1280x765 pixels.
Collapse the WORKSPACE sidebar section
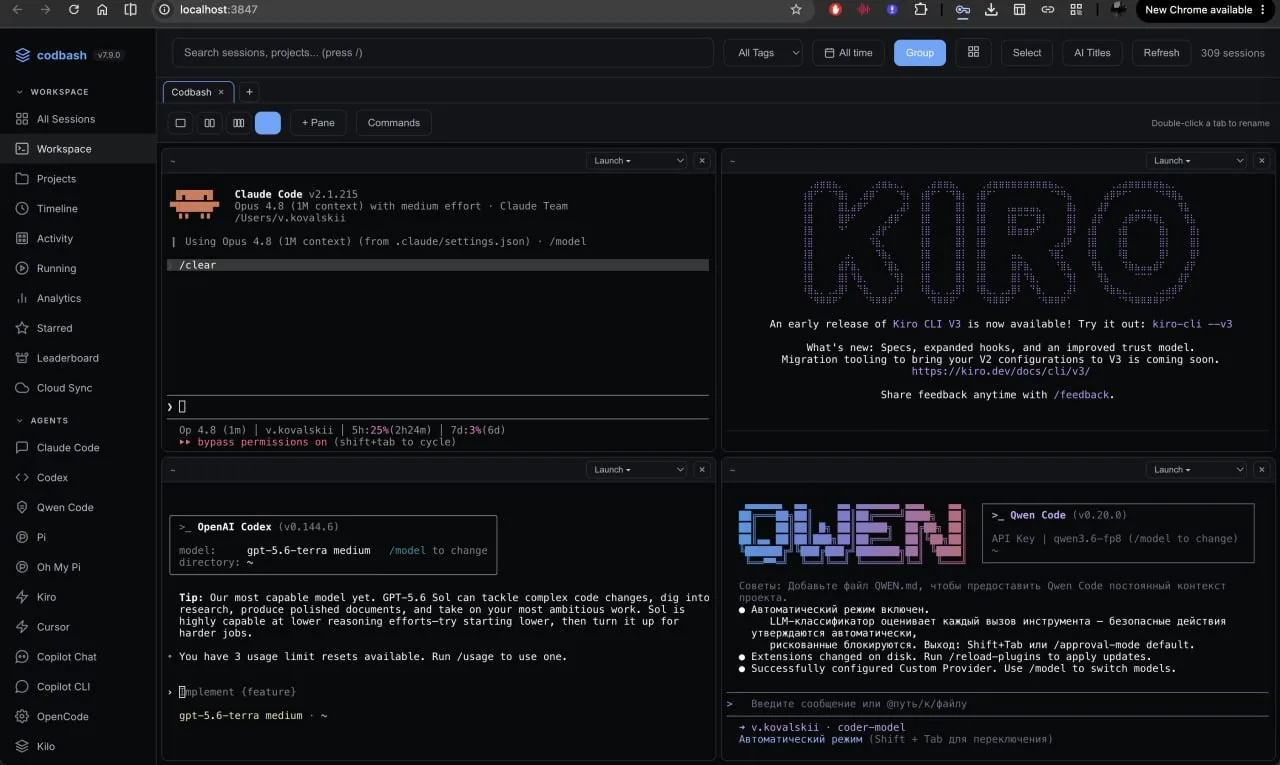53,92
